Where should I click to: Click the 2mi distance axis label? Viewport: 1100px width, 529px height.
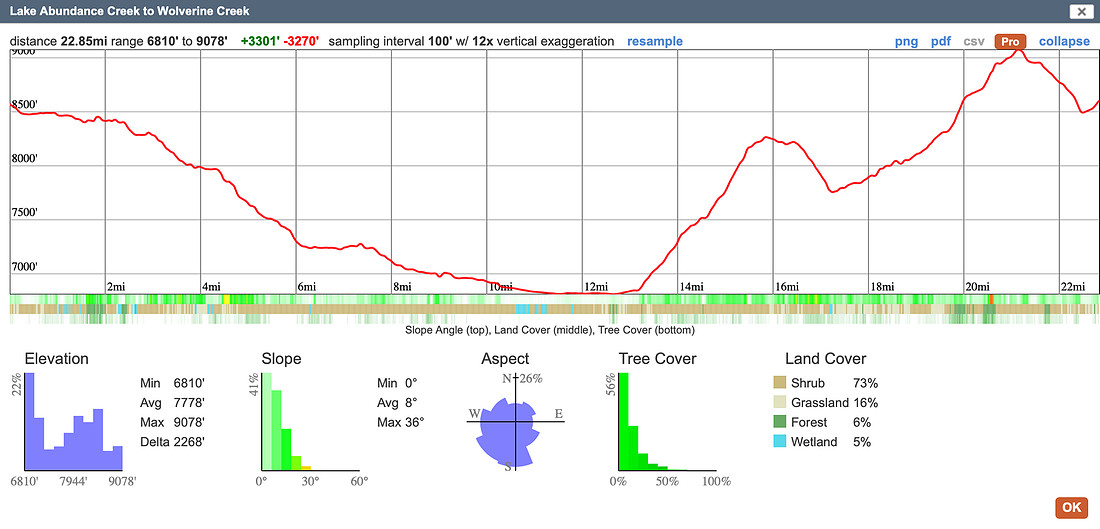[x=116, y=286]
